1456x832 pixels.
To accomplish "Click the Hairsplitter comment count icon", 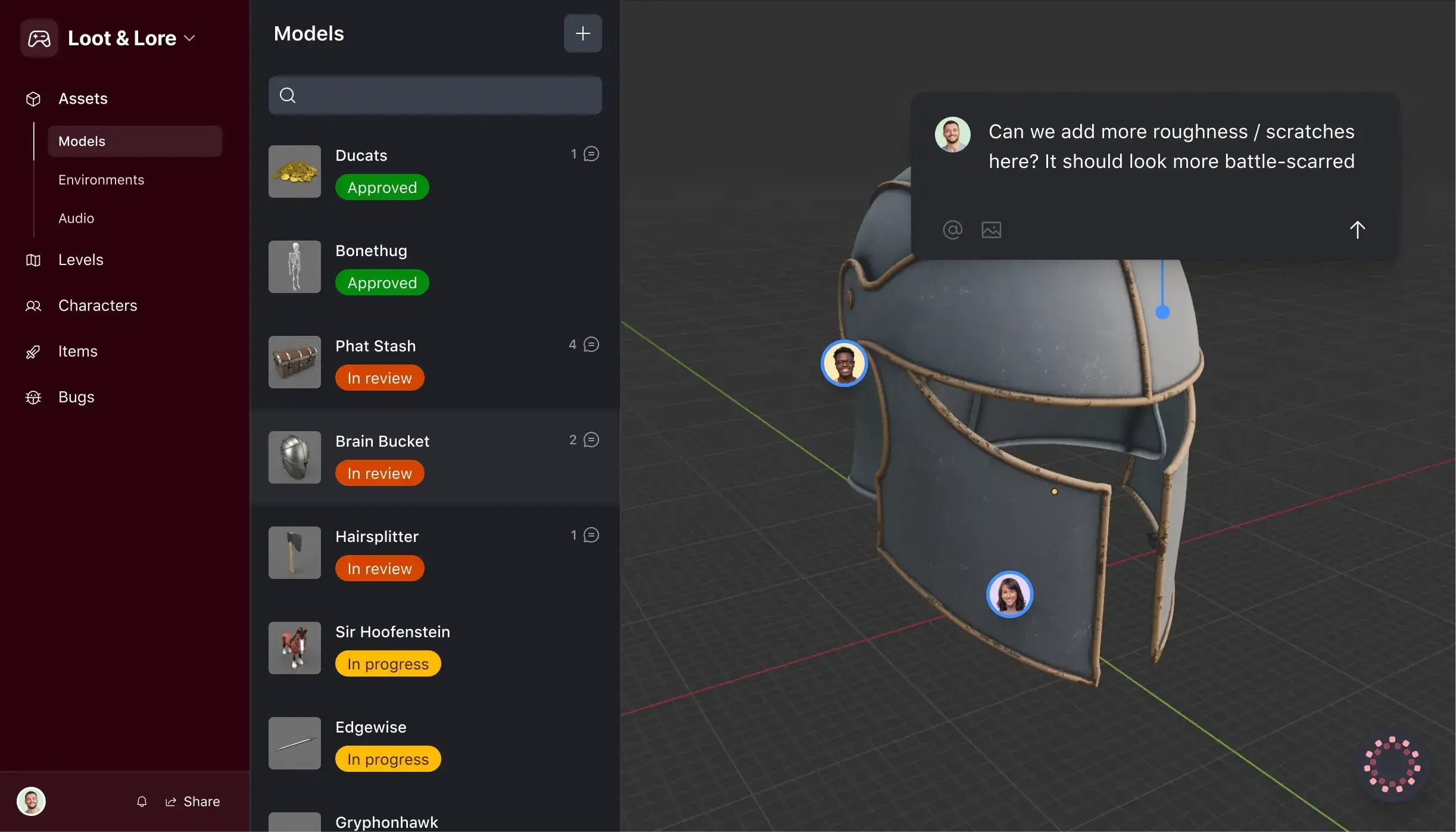I will coord(591,535).
